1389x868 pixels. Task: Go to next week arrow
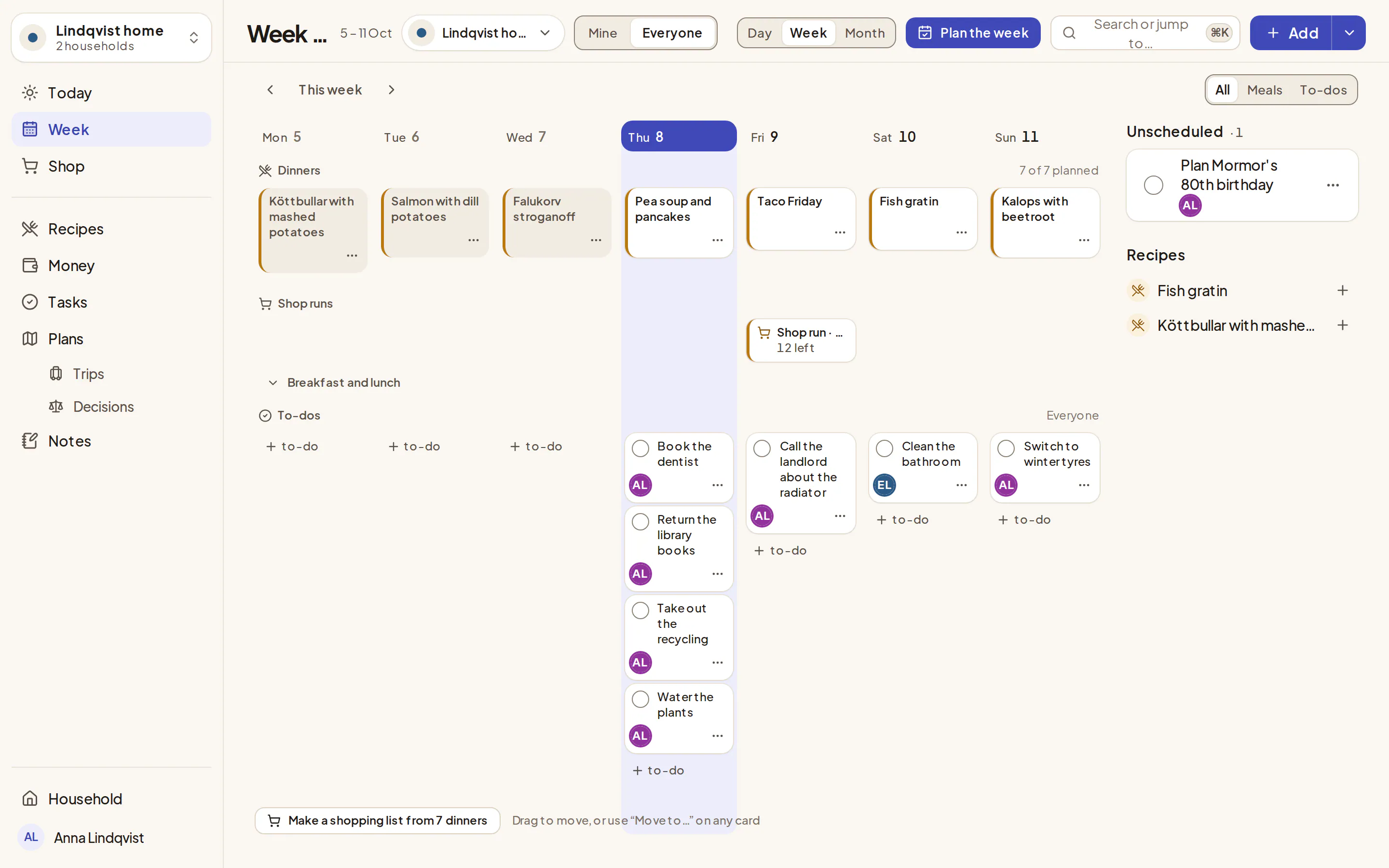391,90
